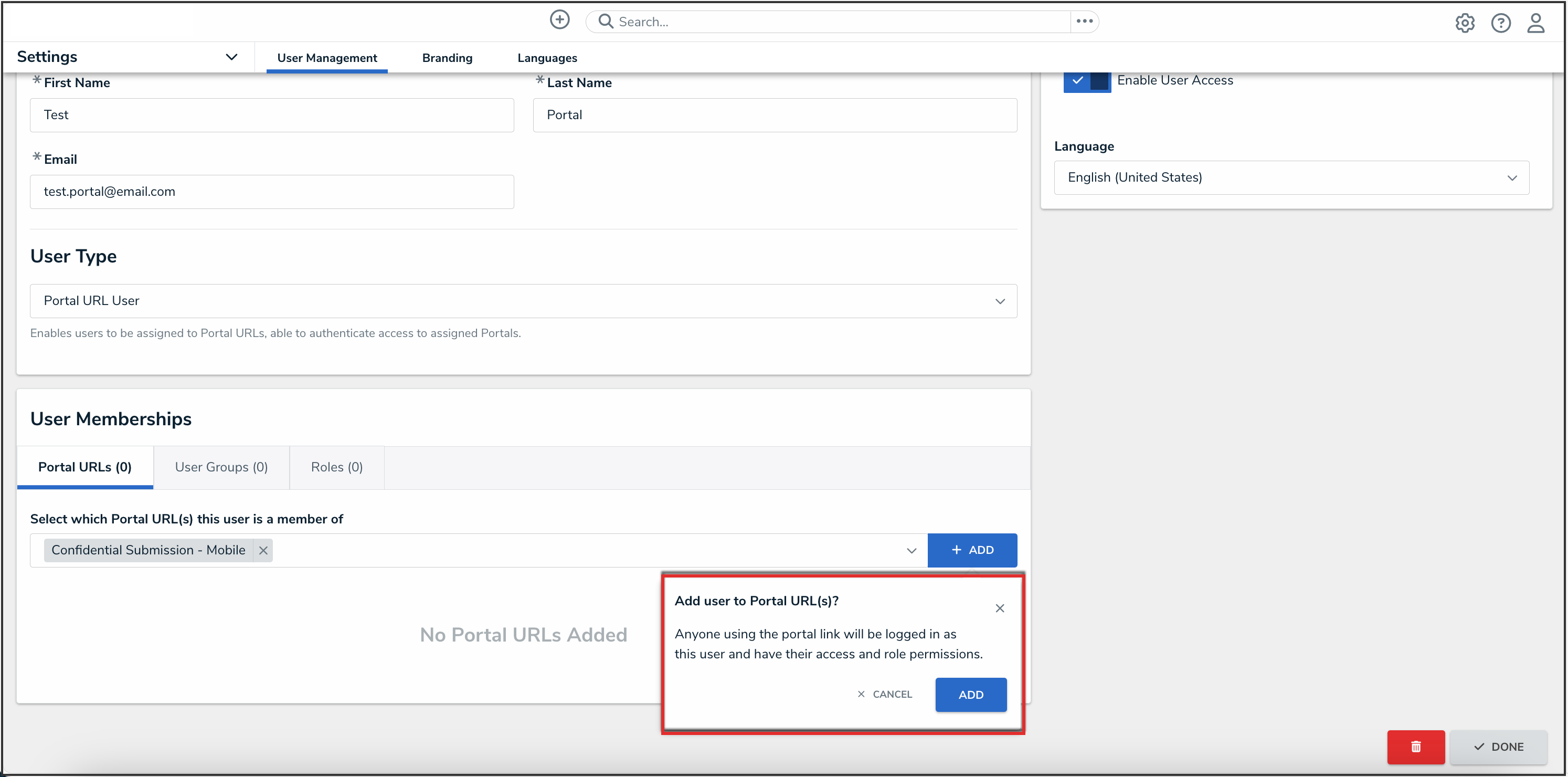Screen dimensions: 1568x777
Task: Close the Add user popup with X
Action: coord(1000,608)
